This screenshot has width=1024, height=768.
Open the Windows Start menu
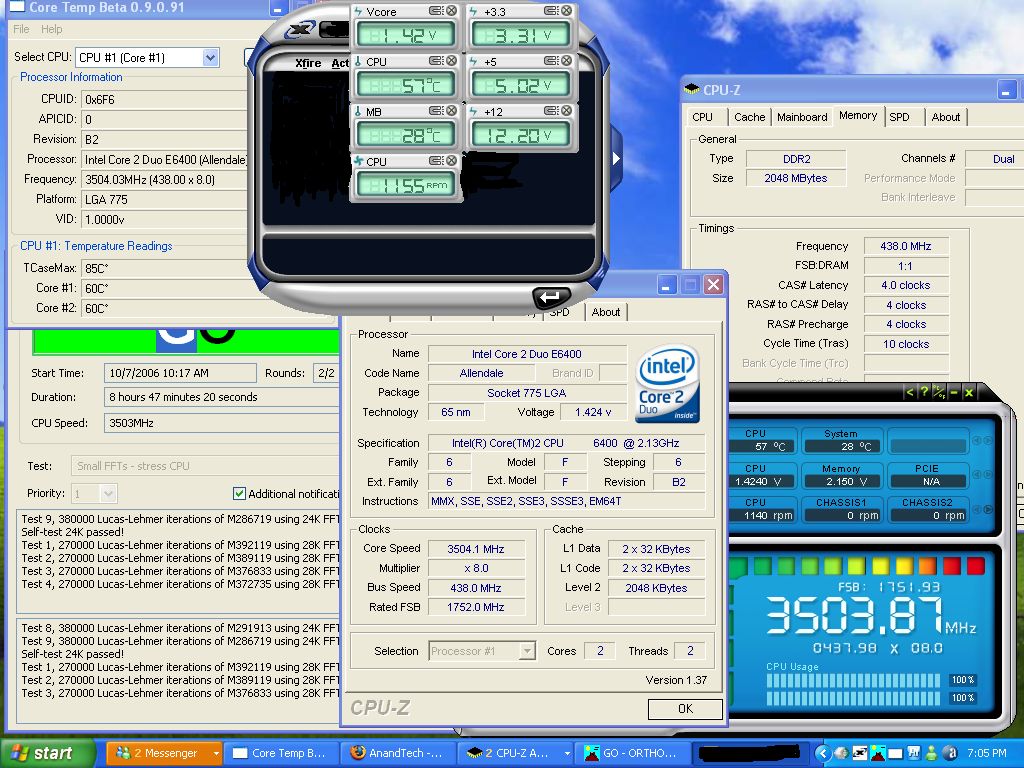click(x=48, y=753)
